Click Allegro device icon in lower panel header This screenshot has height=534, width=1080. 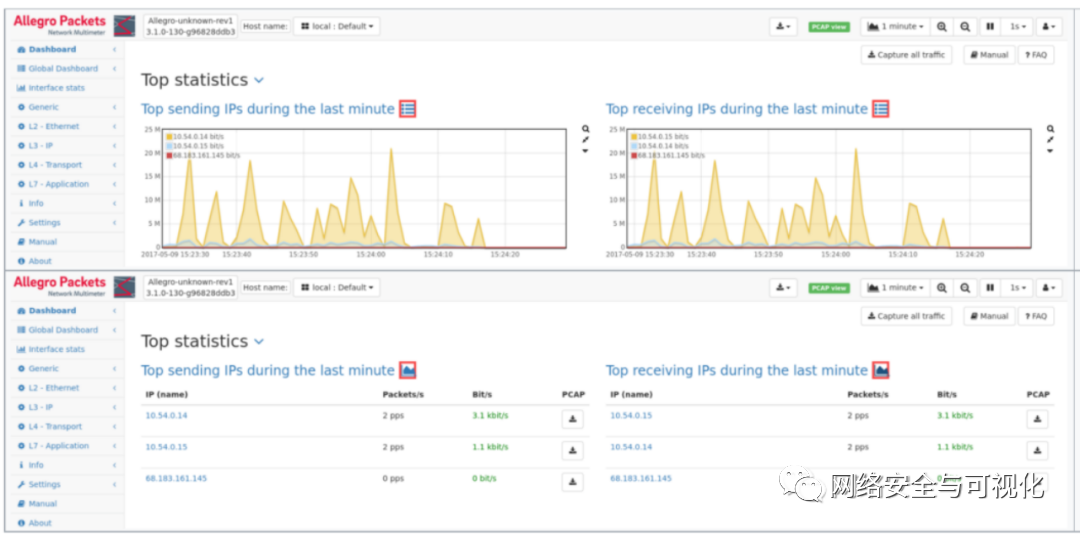coord(124,287)
